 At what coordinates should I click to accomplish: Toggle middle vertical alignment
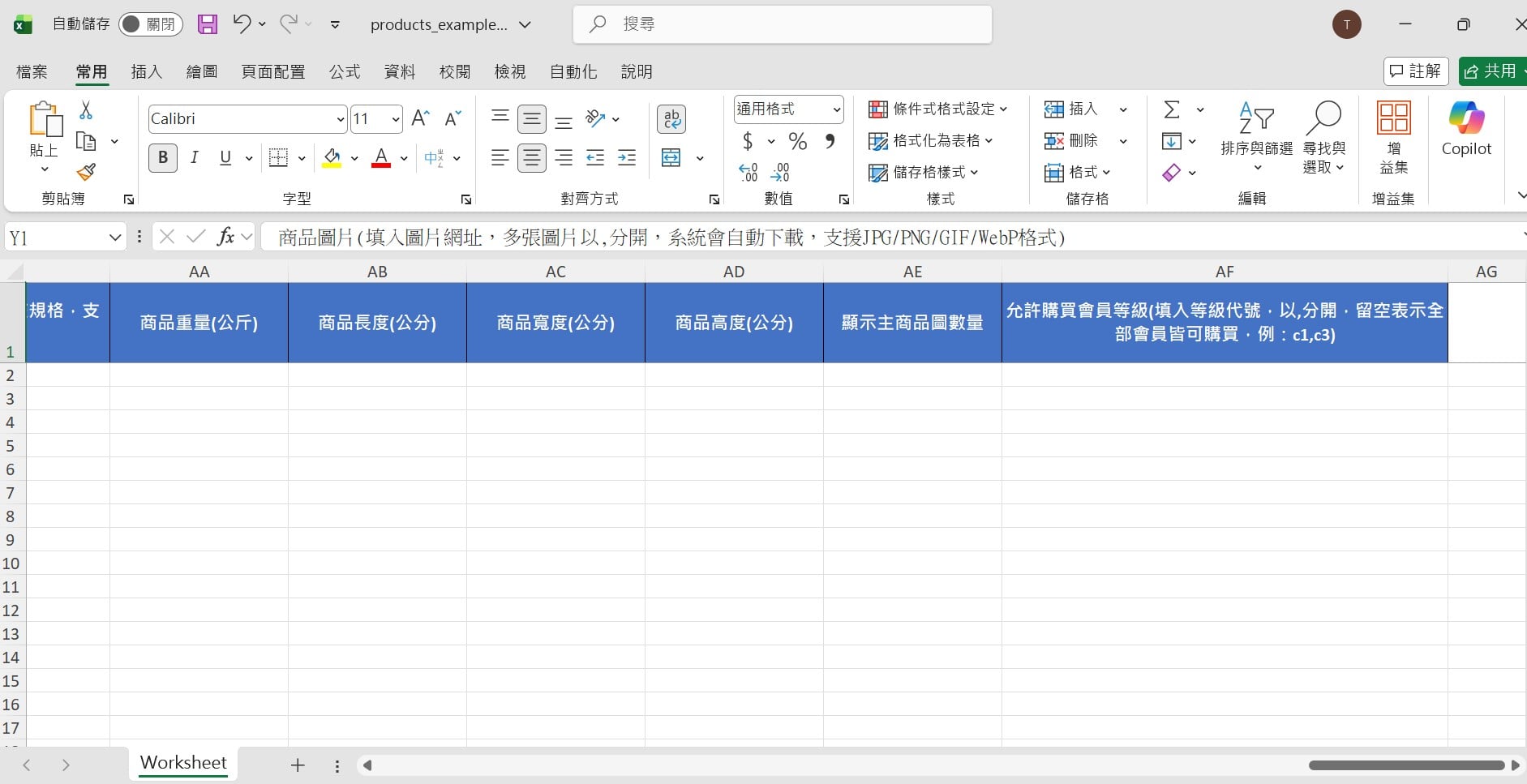tap(532, 119)
